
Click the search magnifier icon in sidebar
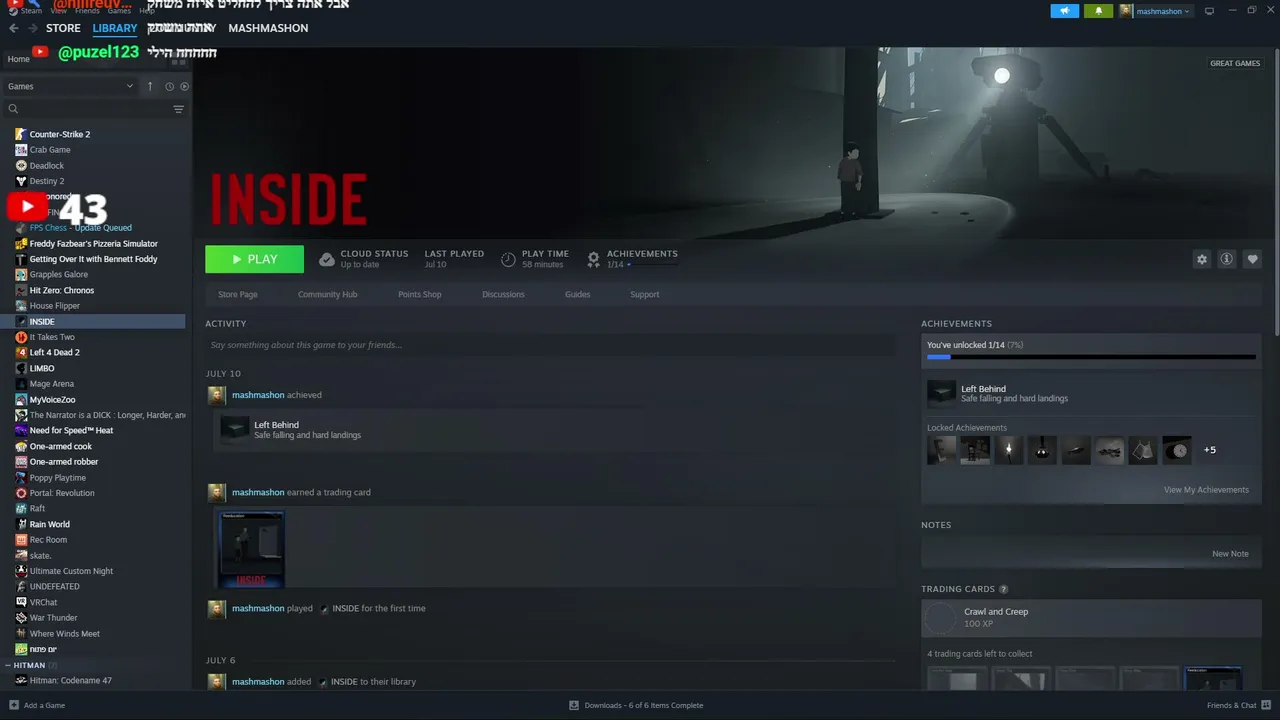13,109
